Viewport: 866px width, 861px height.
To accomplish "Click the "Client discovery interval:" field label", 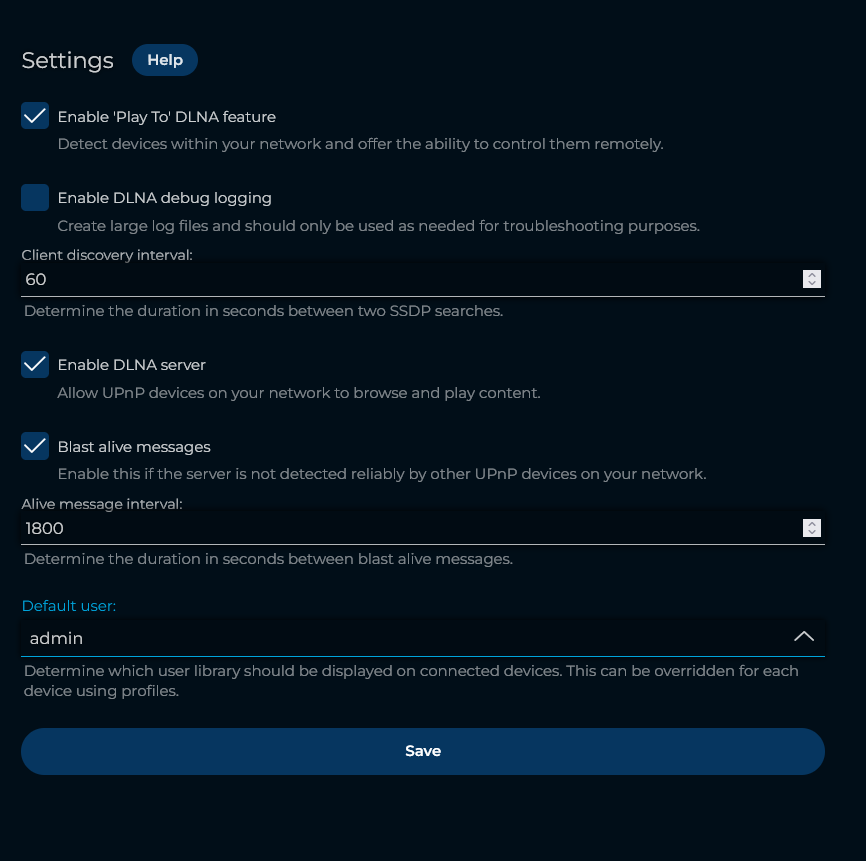I will [x=107, y=255].
